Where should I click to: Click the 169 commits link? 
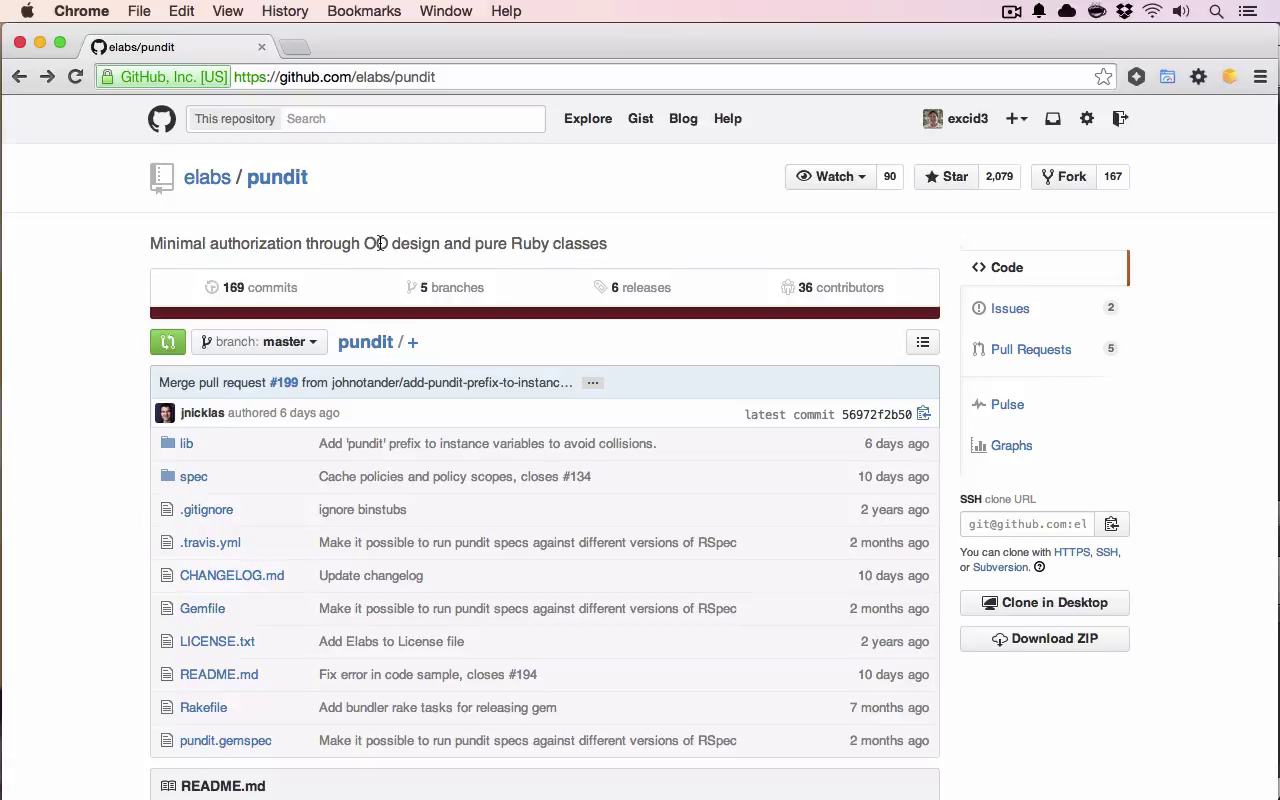pos(251,287)
